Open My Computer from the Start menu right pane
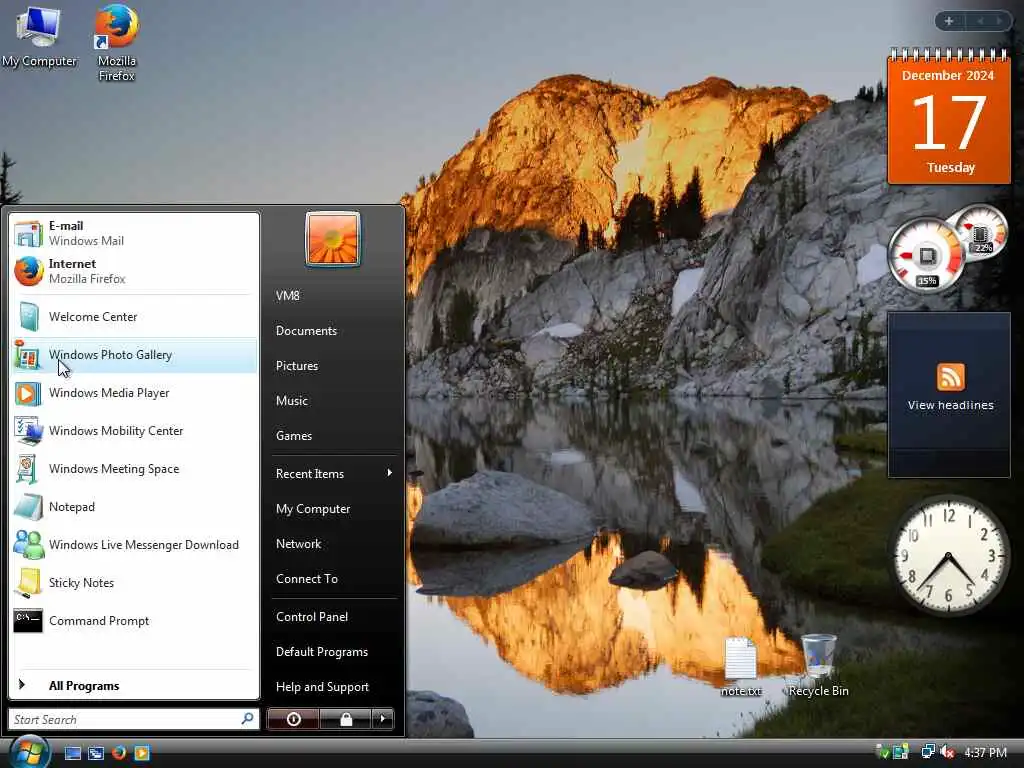The width and height of the screenshot is (1024, 768). [x=313, y=509]
